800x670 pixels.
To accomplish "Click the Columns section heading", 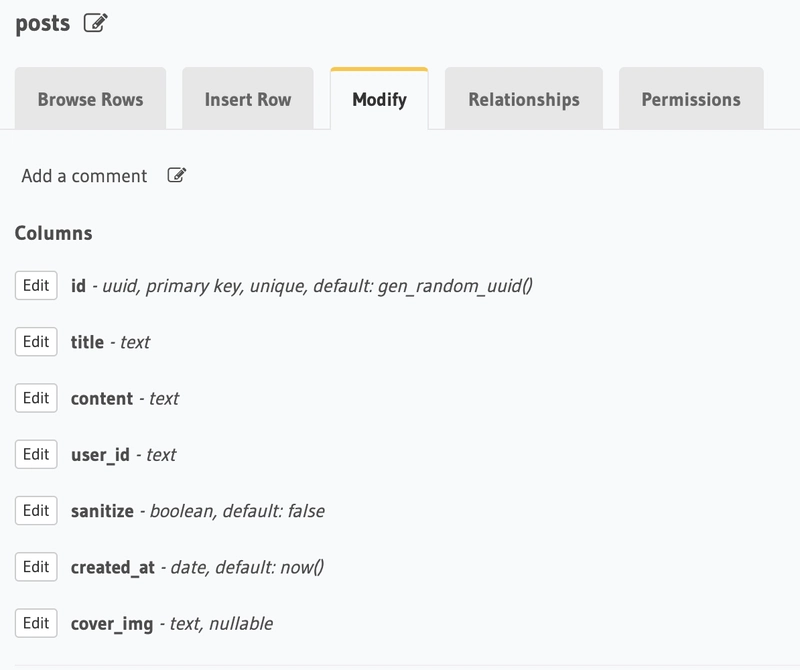I will click(x=54, y=233).
